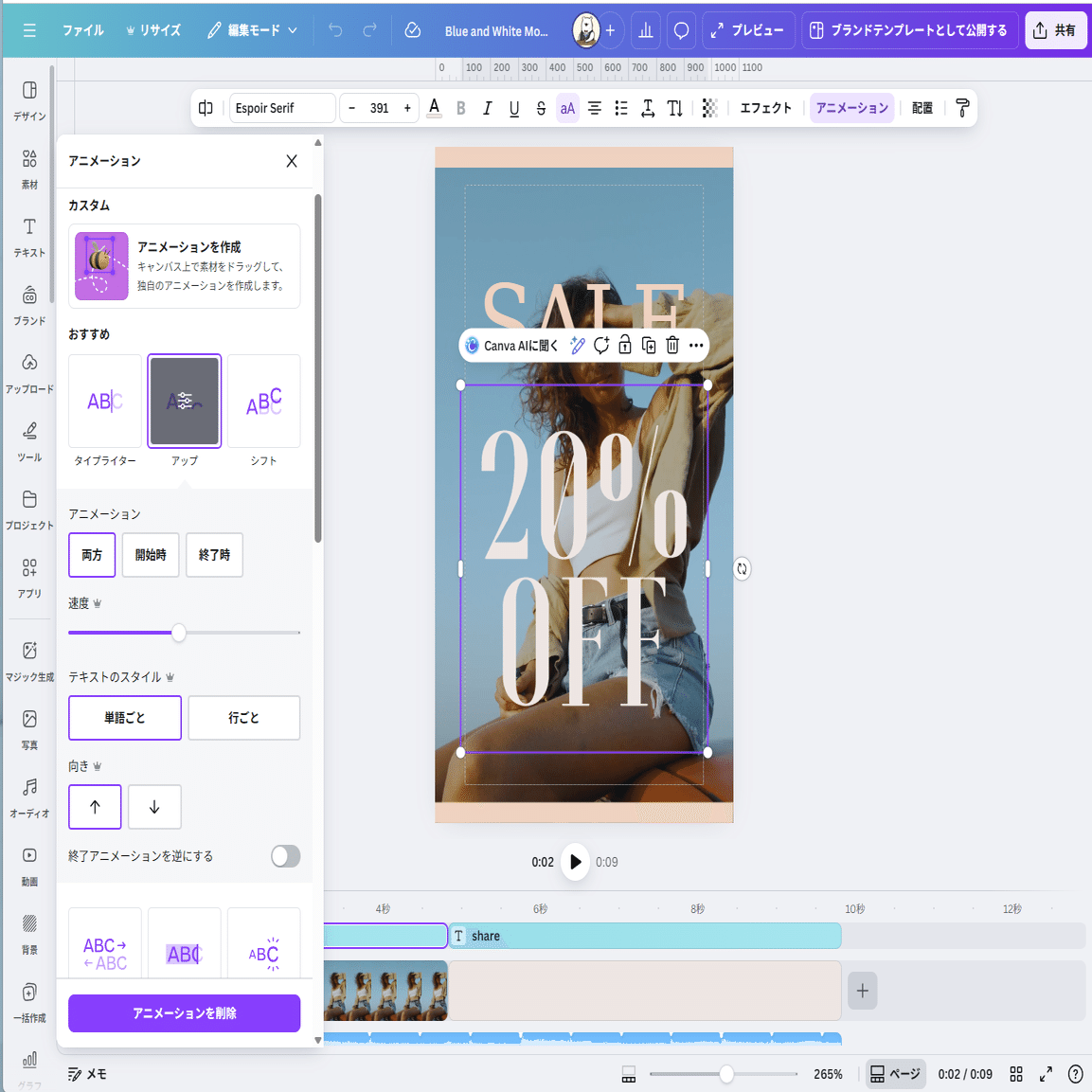This screenshot has height=1092, width=1092.
Task: Open the 背景 backgrounds panel
Action: pyautogui.click(x=29, y=935)
